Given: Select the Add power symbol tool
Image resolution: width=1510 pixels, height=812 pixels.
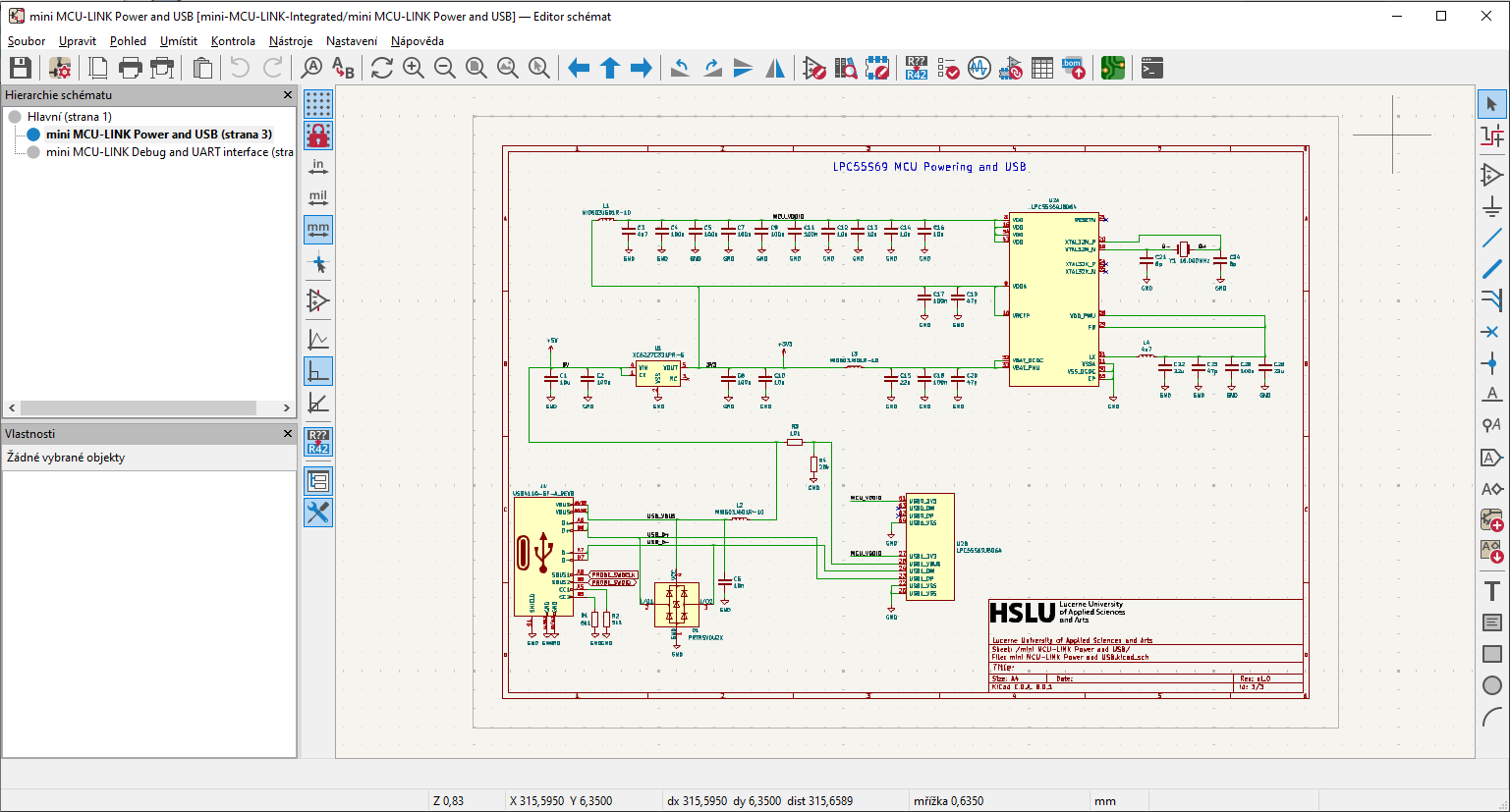Looking at the screenshot, I should (1491, 206).
